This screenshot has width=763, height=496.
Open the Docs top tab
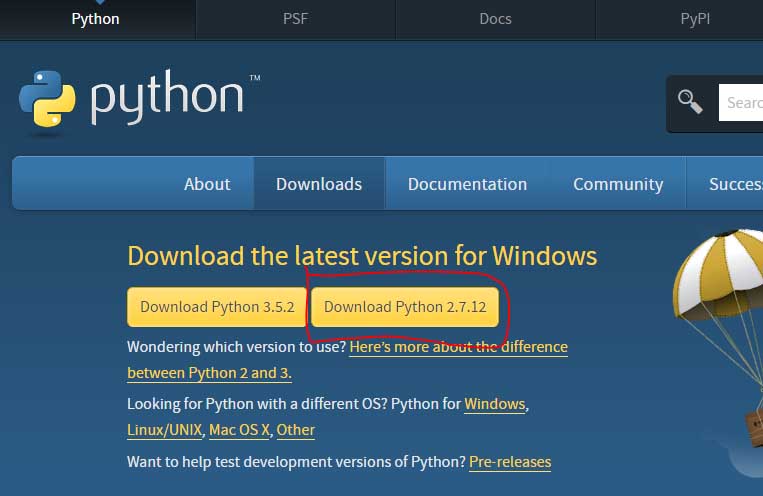click(x=495, y=19)
